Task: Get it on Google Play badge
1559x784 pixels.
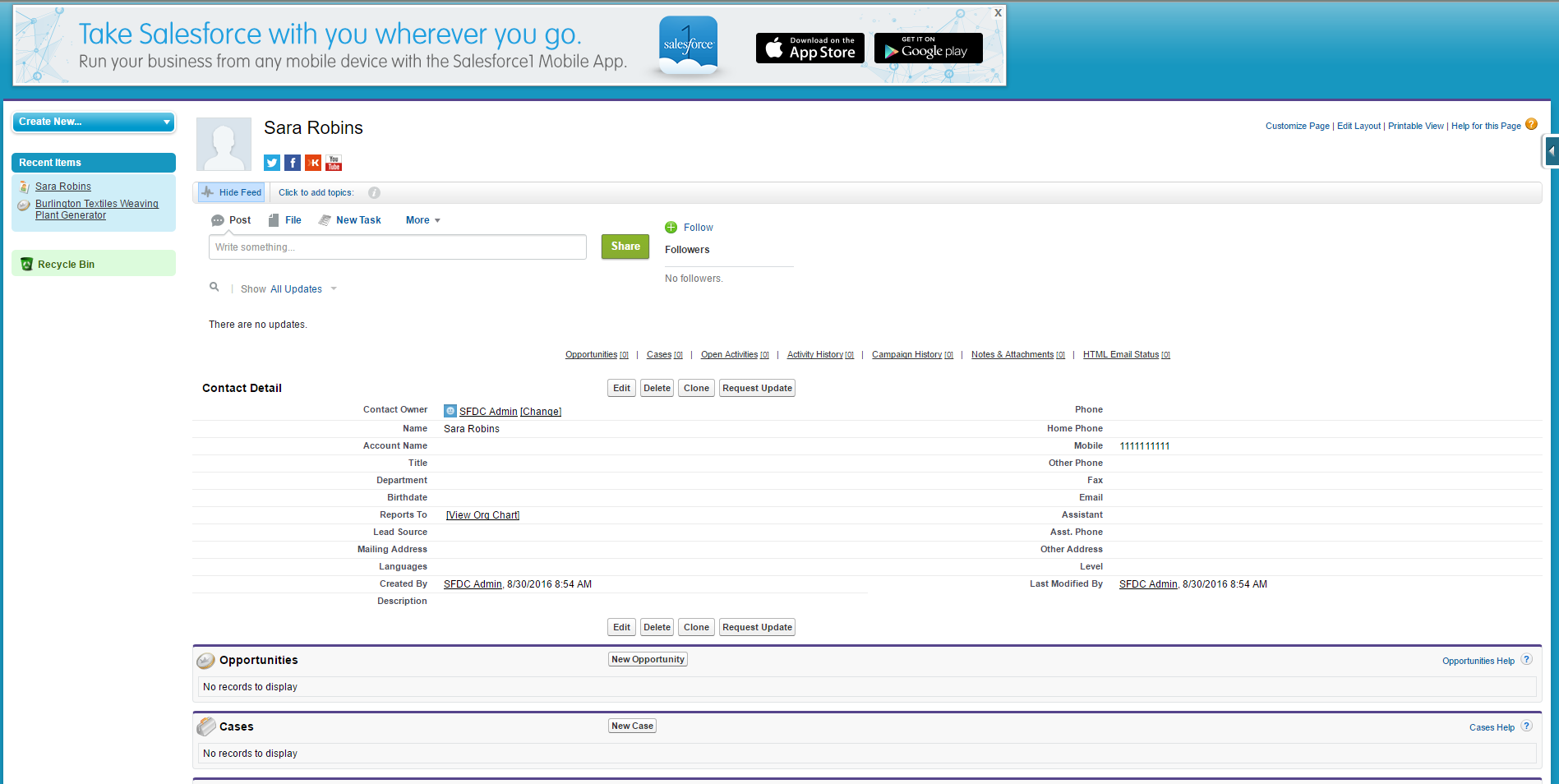Action: (x=929, y=48)
